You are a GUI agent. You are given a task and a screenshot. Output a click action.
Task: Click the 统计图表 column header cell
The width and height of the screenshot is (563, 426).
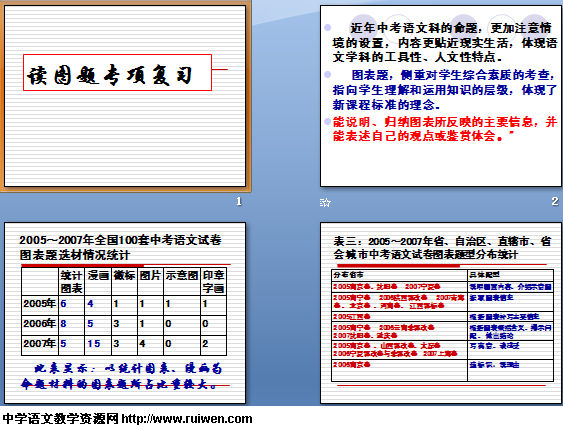[71, 282]
